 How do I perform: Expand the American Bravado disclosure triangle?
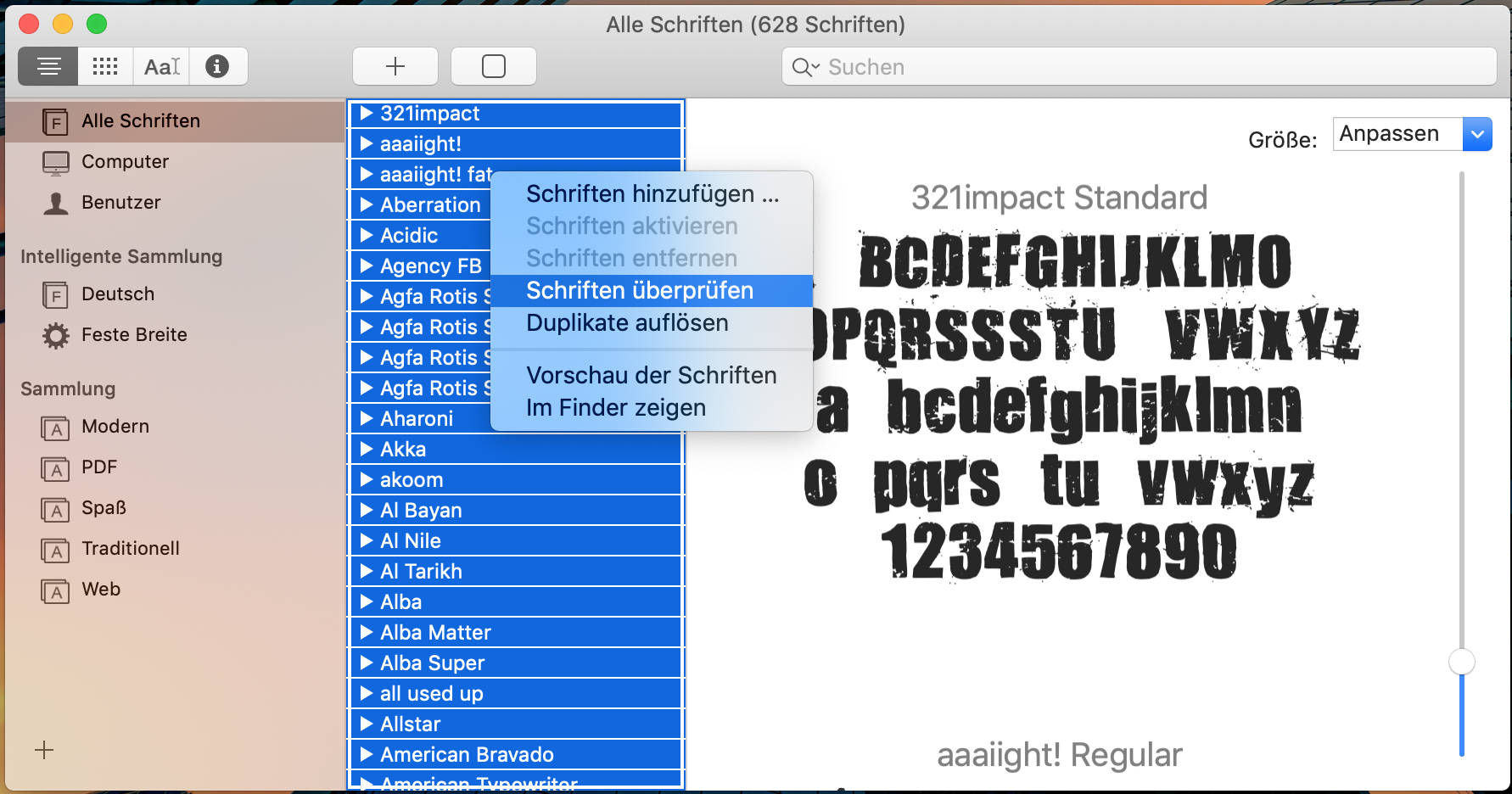tap(367, 755)
